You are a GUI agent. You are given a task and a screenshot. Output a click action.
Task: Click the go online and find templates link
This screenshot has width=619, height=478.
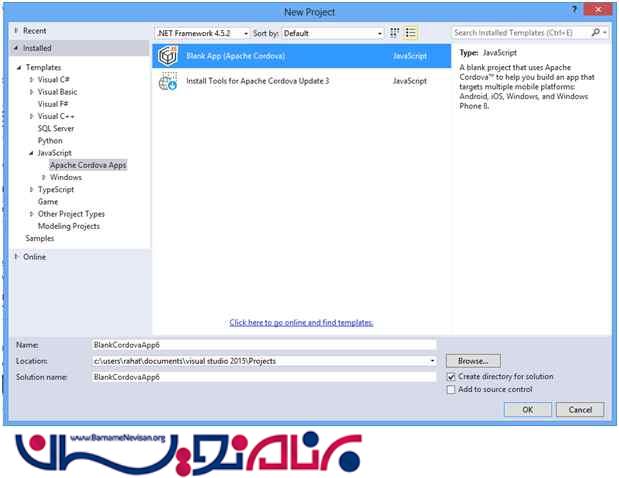click(301, 323)
